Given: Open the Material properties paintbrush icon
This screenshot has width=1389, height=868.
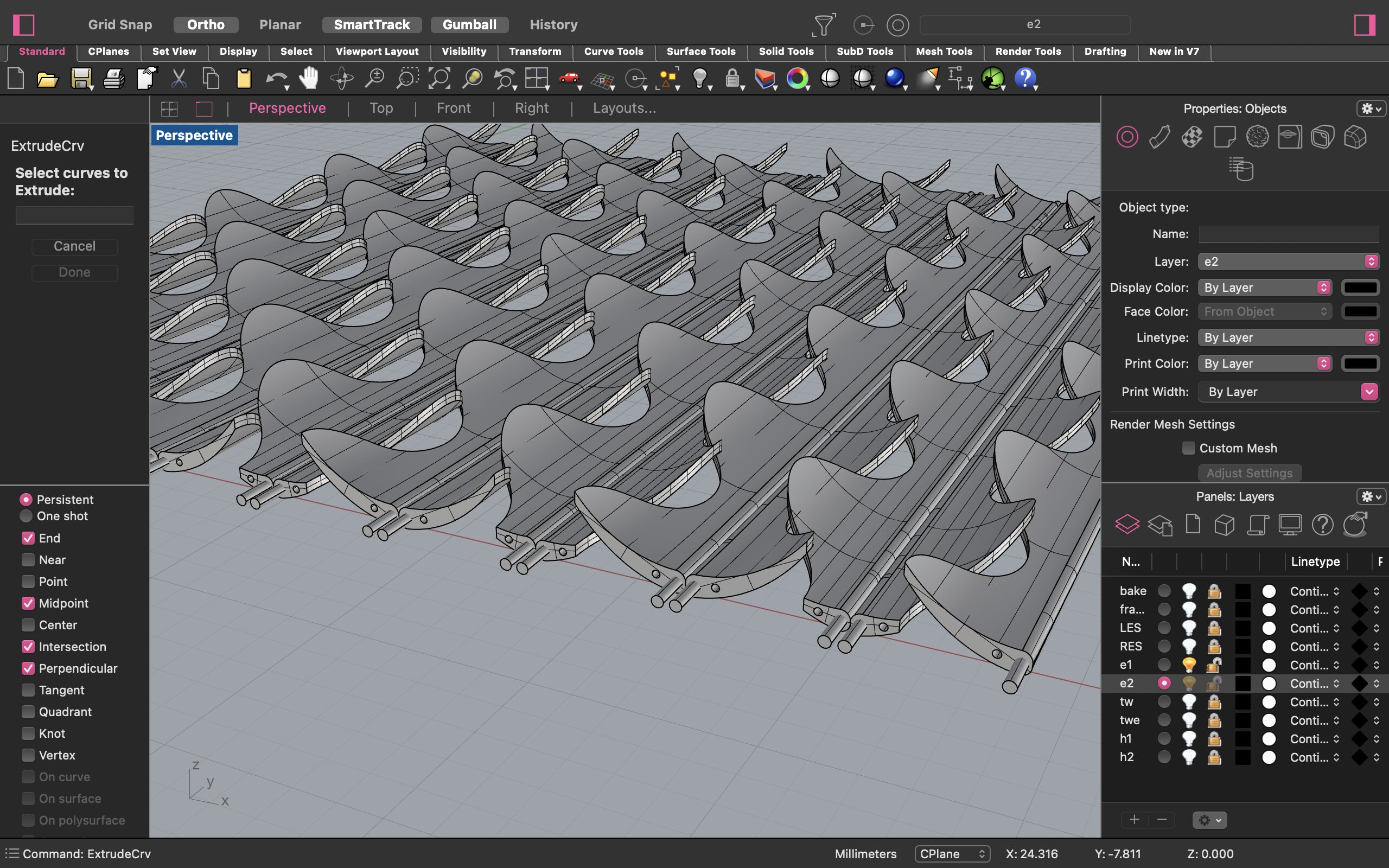Looking at the screenshot, I should point(1159,137).
